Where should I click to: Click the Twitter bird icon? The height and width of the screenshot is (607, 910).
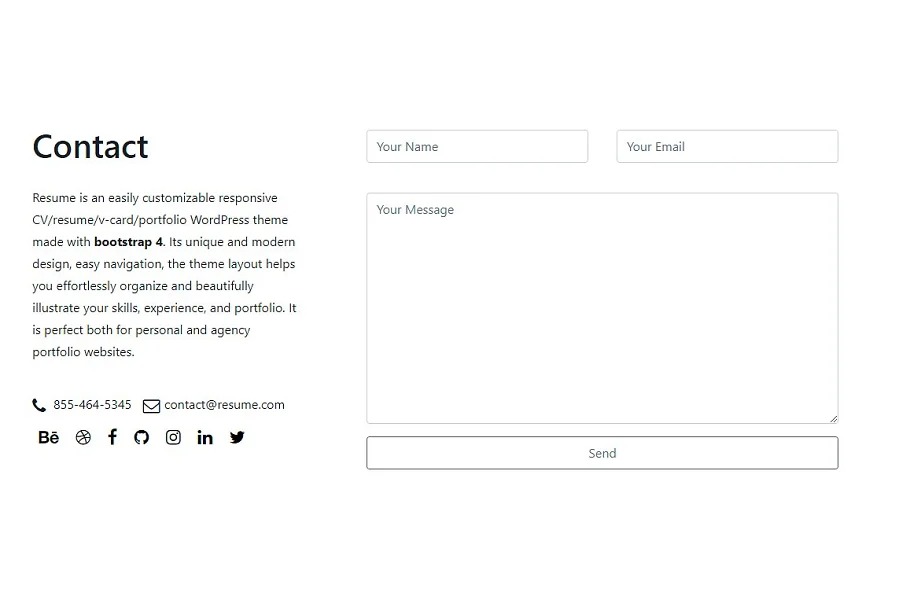[237, 437]
